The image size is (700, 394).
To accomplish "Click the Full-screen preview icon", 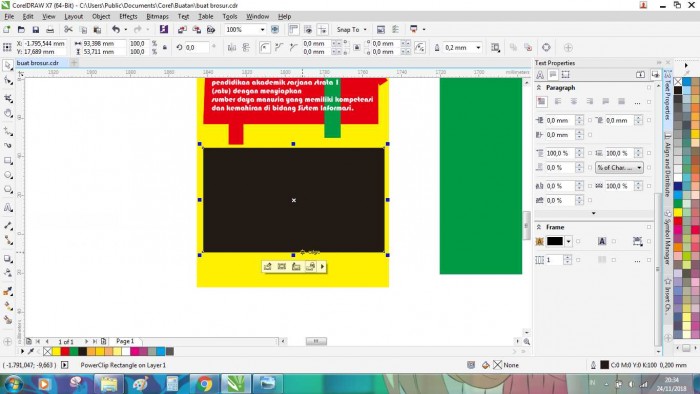I will 275,29.
